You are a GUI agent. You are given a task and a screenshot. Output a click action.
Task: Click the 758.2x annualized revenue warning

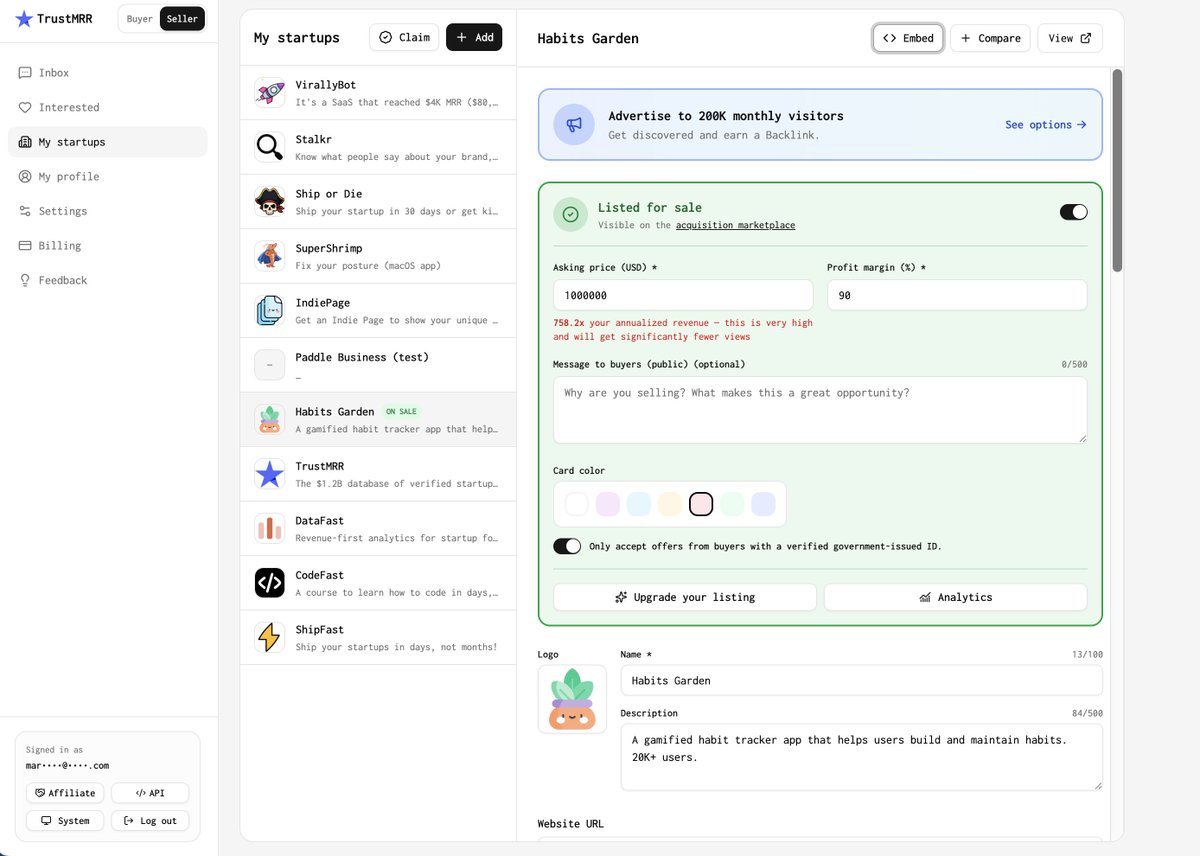pos(683,330)
